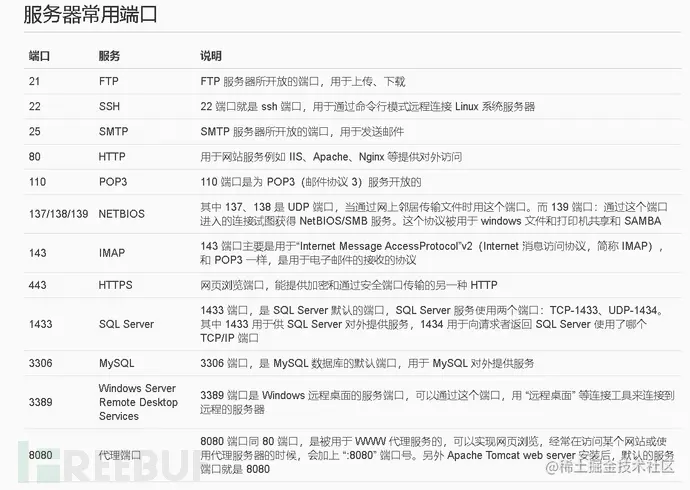This screenshot has height=490, width=690.
Task: Click the description about 发送邮件
Action: [x=302, y=132]
